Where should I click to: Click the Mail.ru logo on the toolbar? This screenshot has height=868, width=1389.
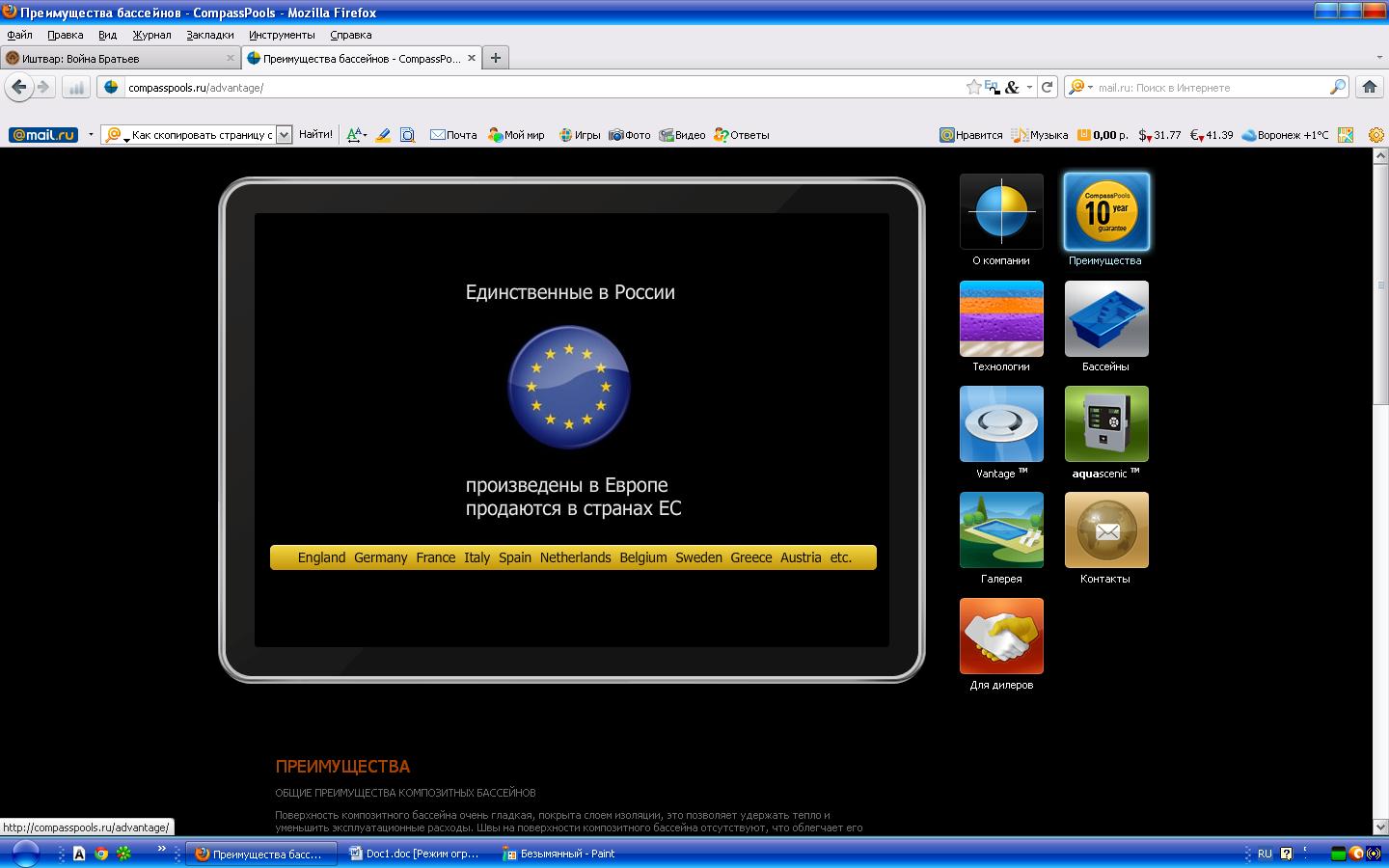(43, 135)
